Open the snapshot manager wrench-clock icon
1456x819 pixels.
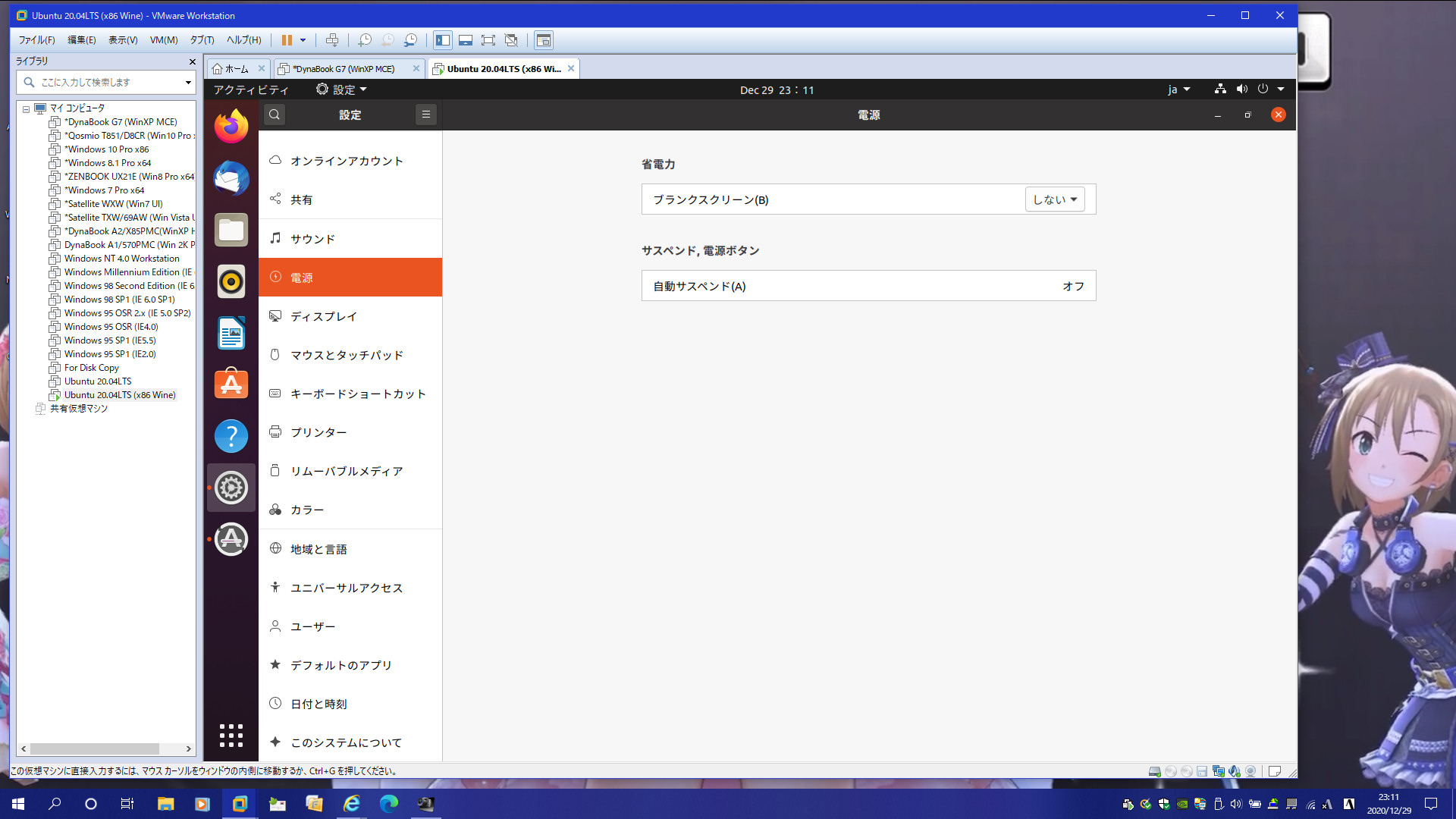pos(410,40)
